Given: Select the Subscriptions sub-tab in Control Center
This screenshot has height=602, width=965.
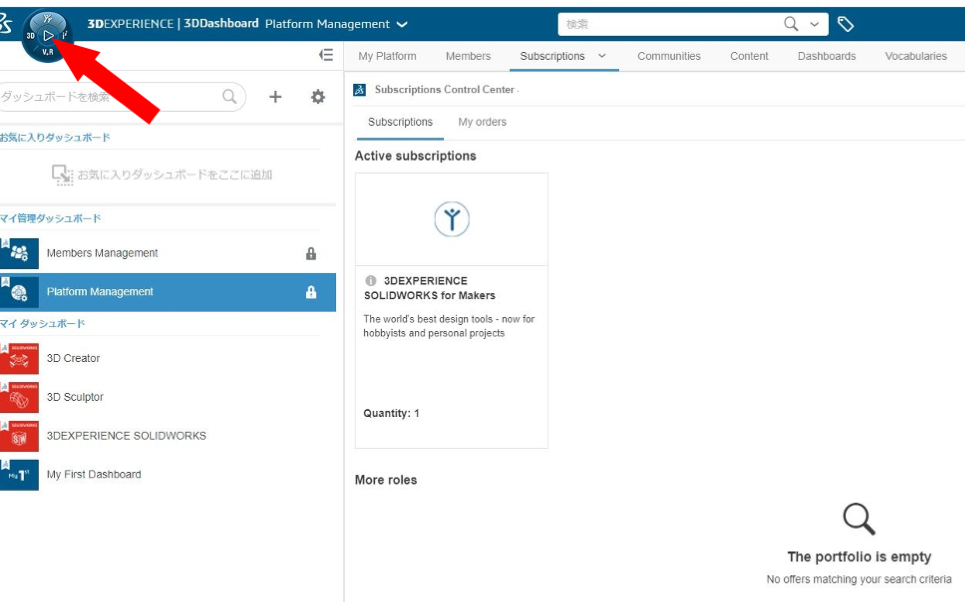Looking at the screenshot, I should point(400,122).
